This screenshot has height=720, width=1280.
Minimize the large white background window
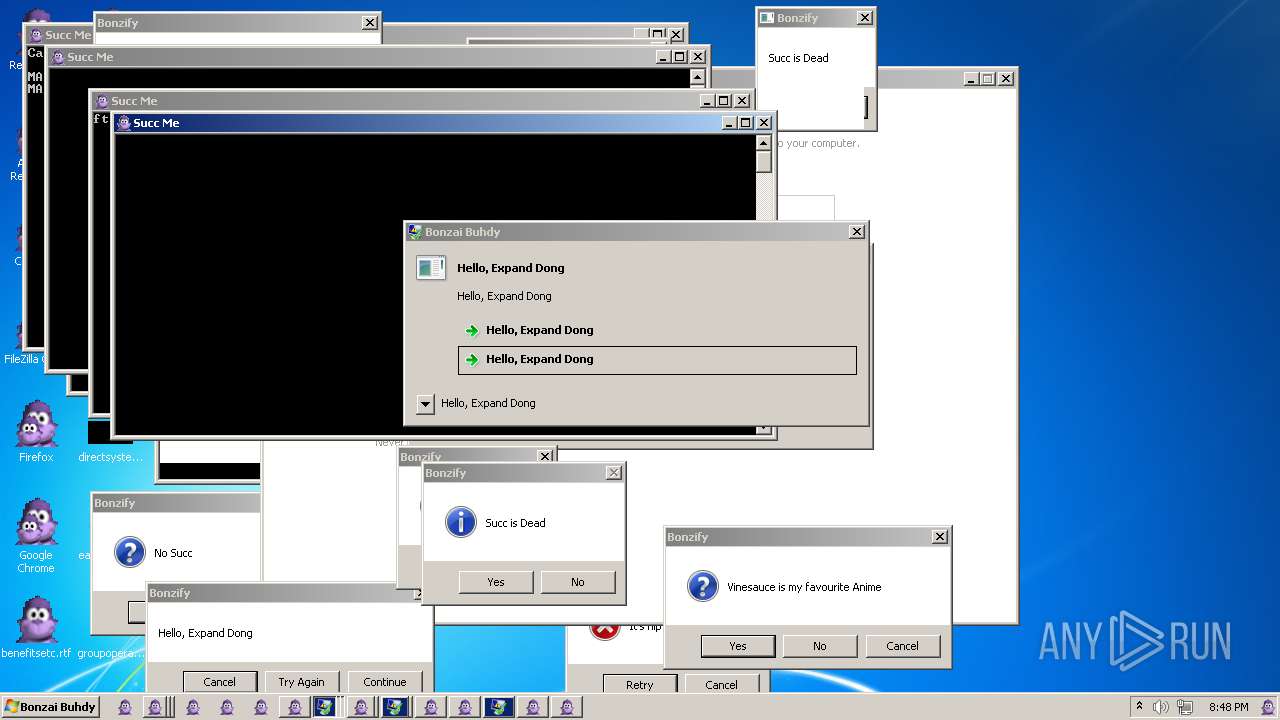click(971, 79)
